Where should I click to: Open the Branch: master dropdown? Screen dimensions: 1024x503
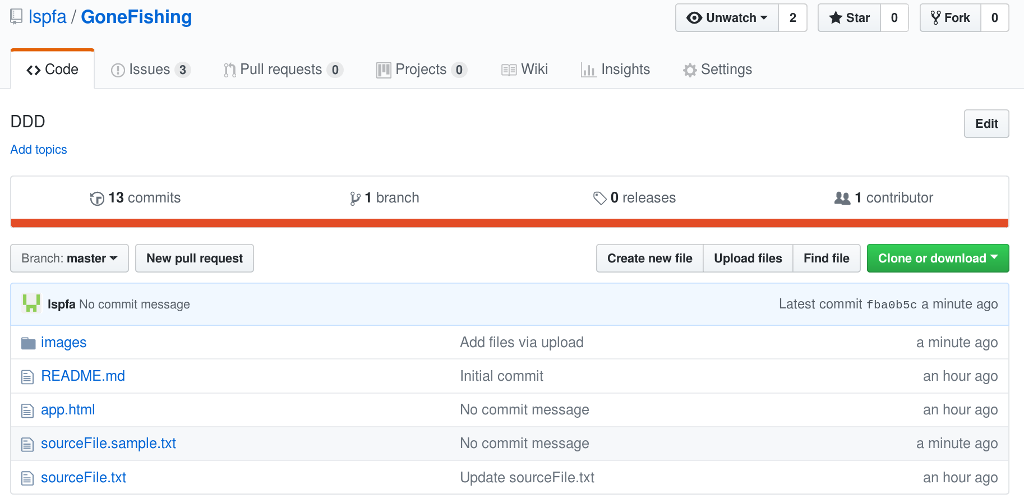[69, 258]
